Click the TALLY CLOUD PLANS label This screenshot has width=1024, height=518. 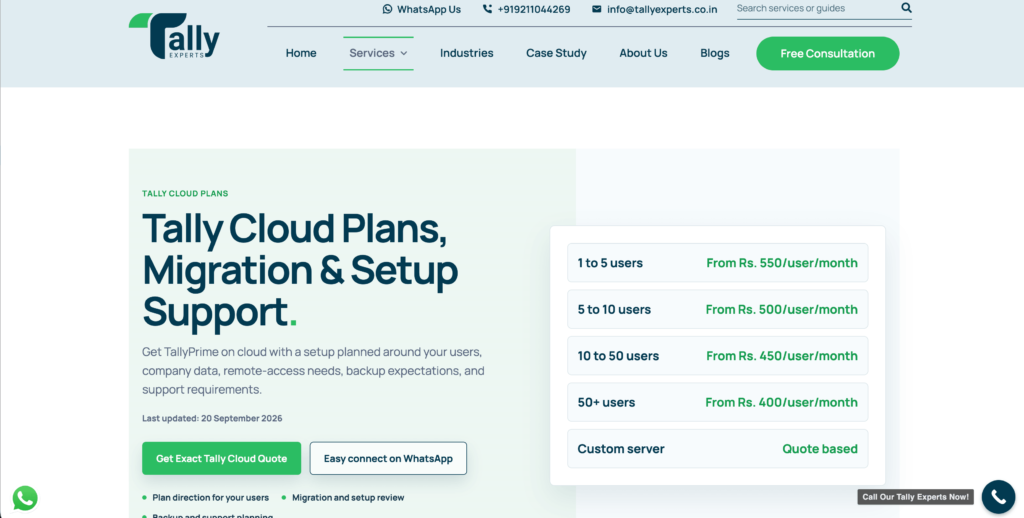(185, 193)
